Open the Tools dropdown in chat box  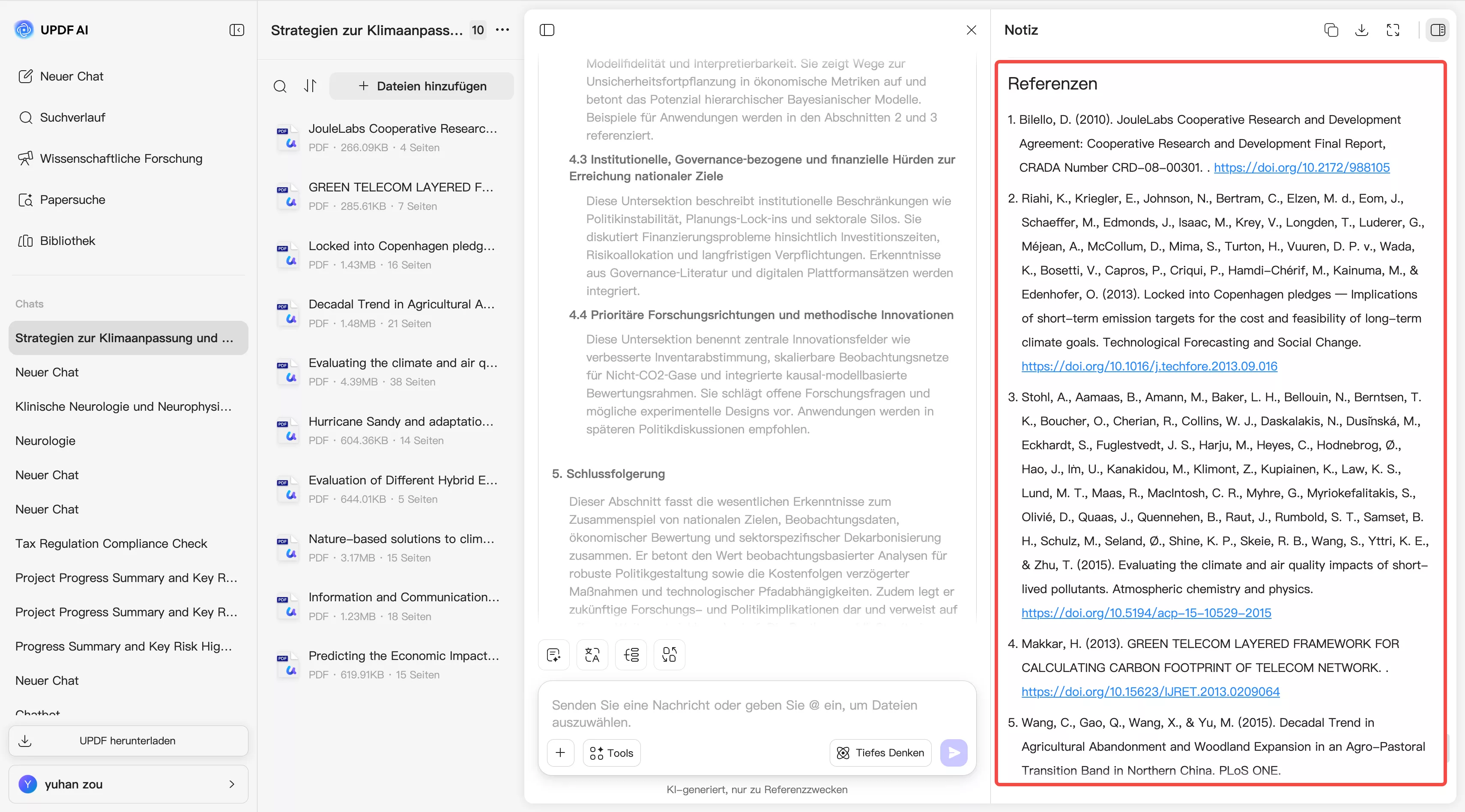611,753
